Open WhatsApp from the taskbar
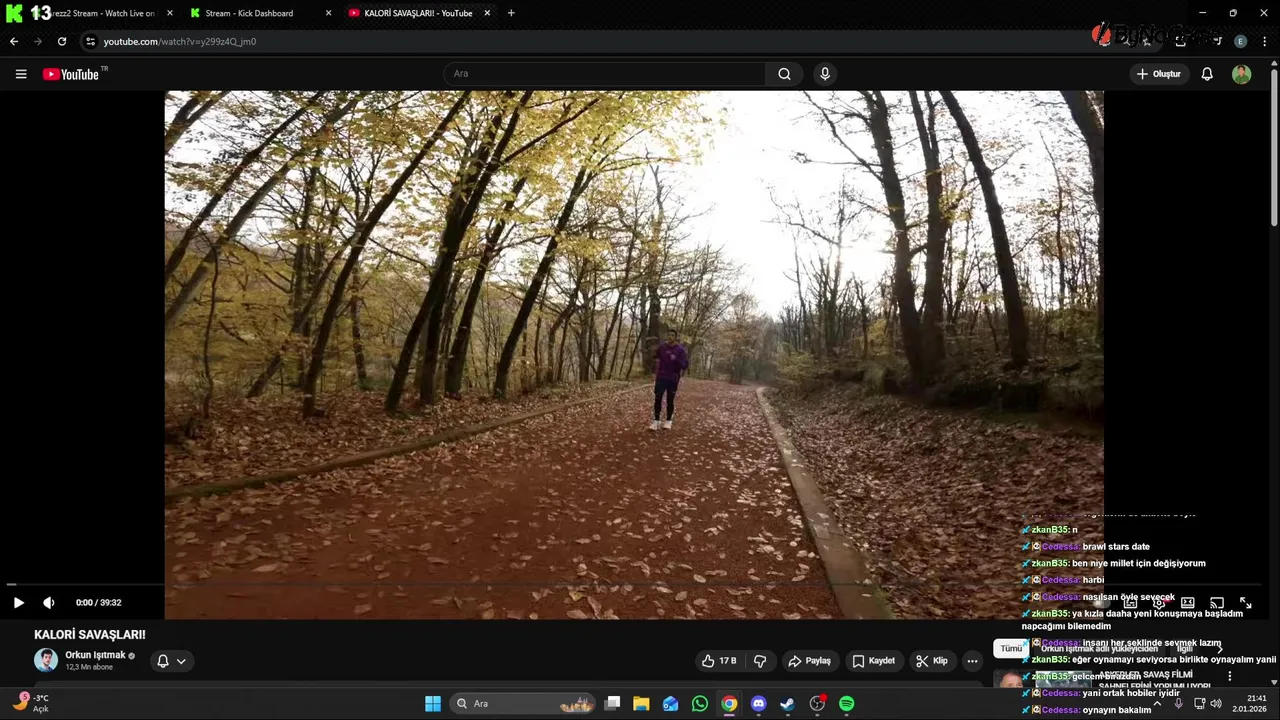1280x720 pixels. click(700, 704)
